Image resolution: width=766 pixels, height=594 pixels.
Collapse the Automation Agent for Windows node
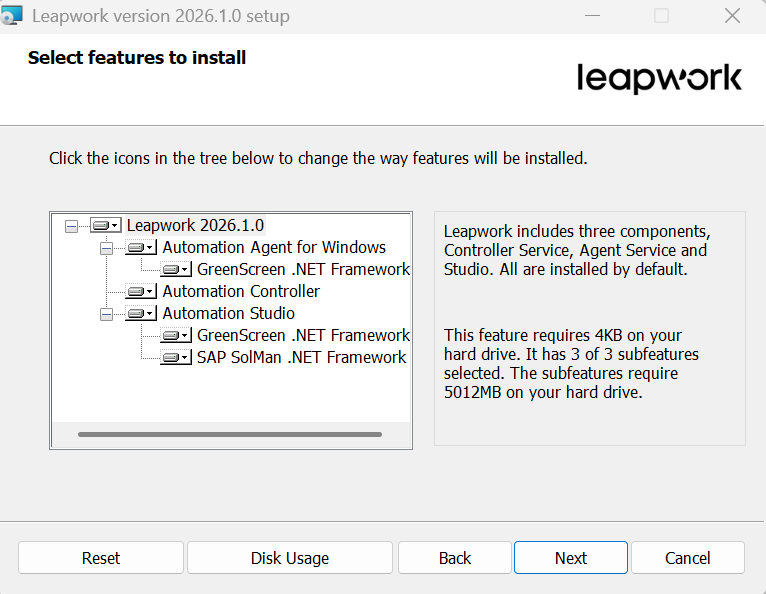coord(106,248)
